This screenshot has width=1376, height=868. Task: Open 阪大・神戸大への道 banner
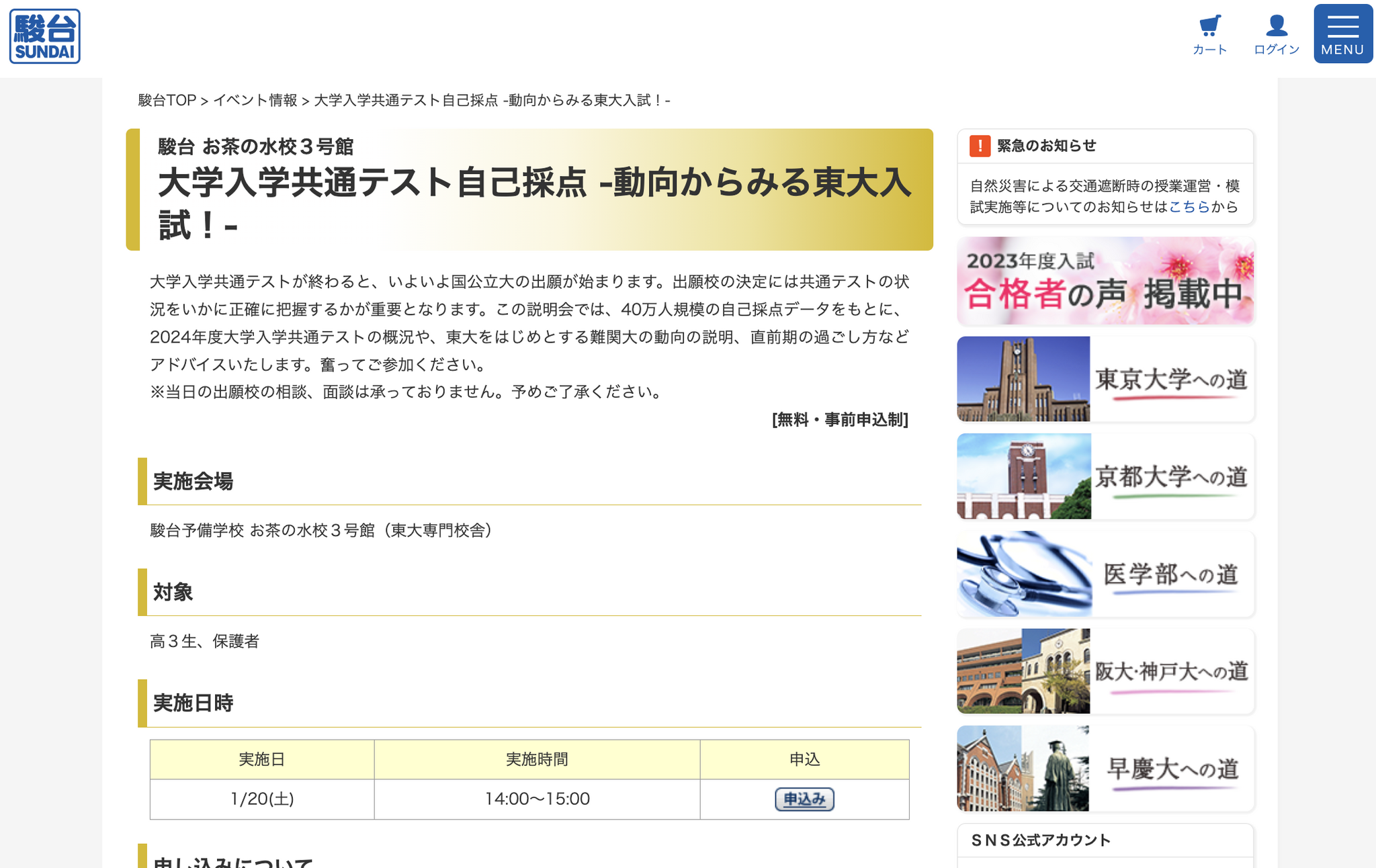1105,671
